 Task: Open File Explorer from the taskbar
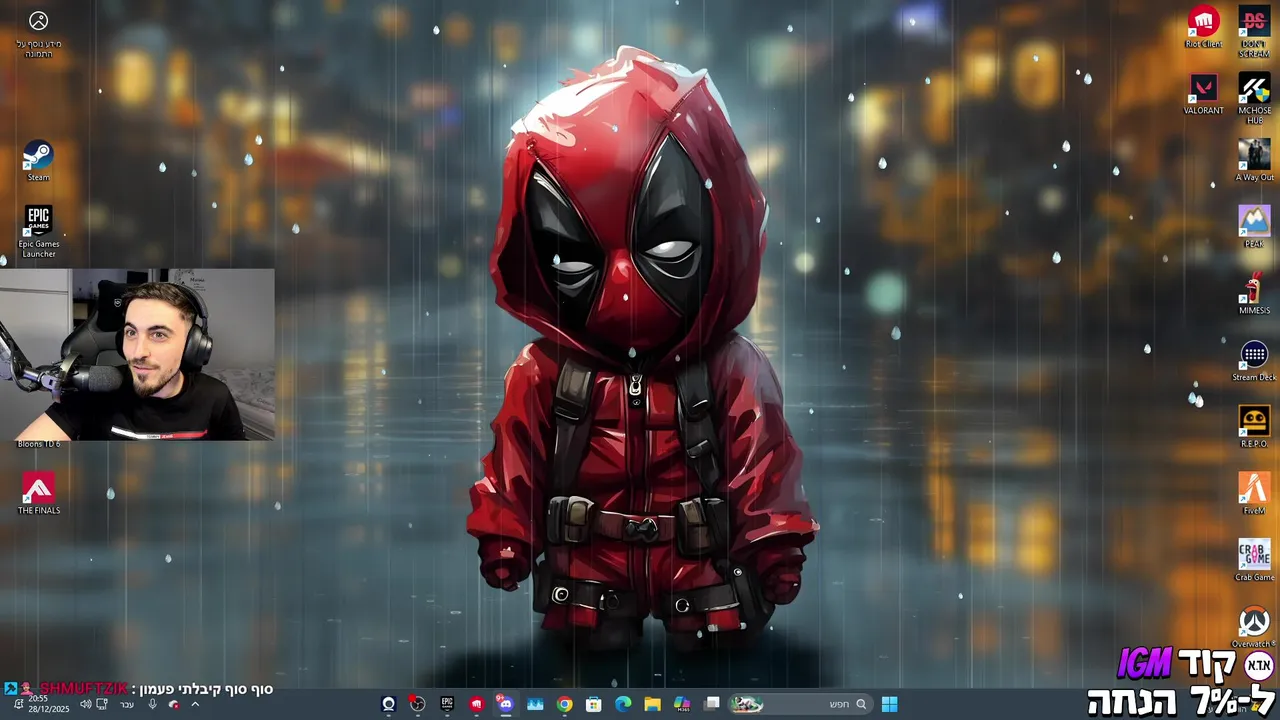tap(652, 704)
